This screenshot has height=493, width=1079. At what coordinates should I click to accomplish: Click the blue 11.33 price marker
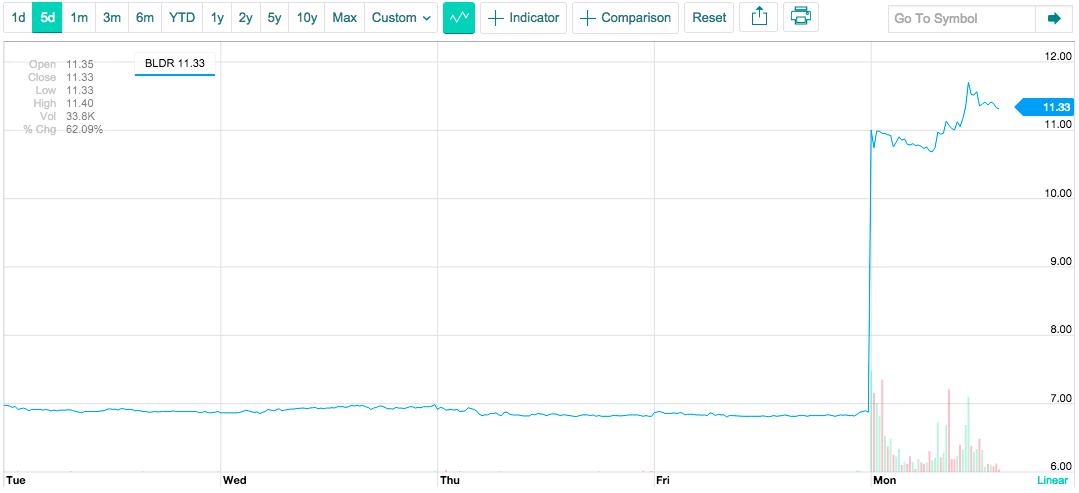[1045, 107]
